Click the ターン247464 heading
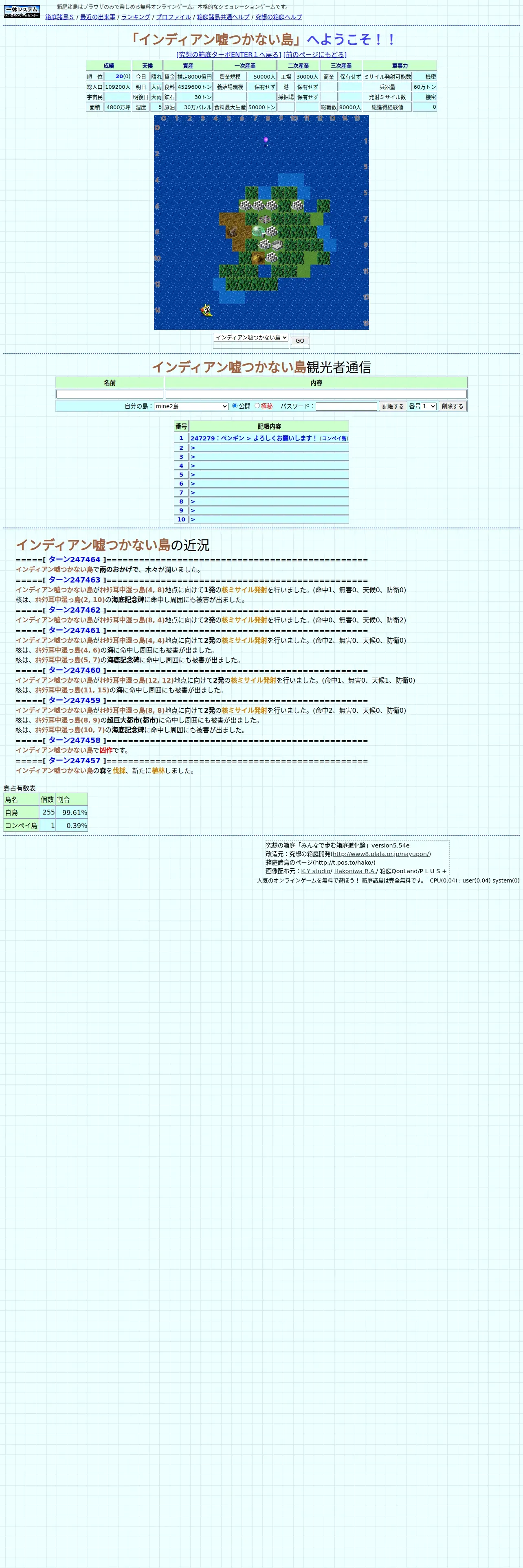 click(74, 559)
